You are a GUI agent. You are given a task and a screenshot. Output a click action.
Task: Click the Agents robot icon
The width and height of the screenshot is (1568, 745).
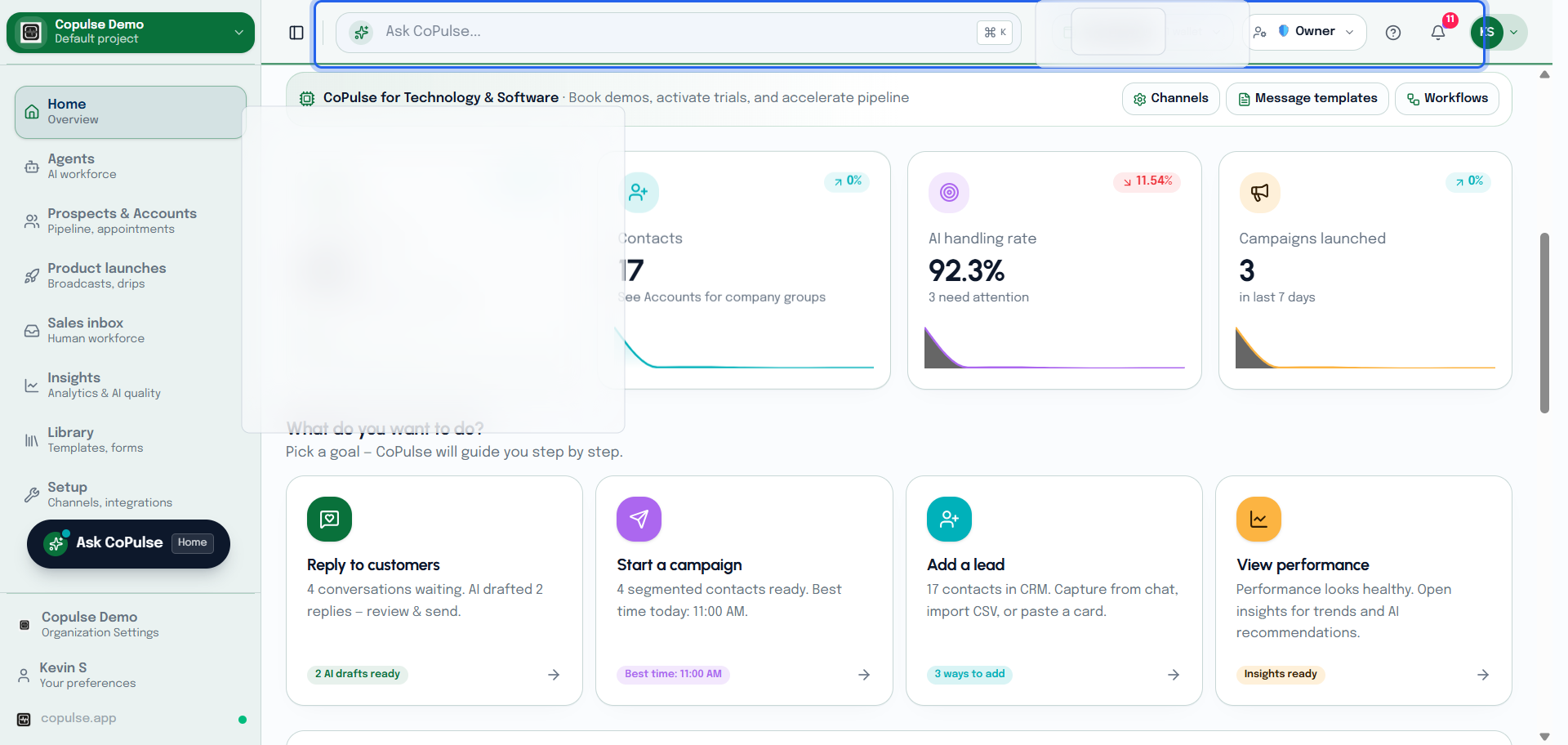pos(32,167)
